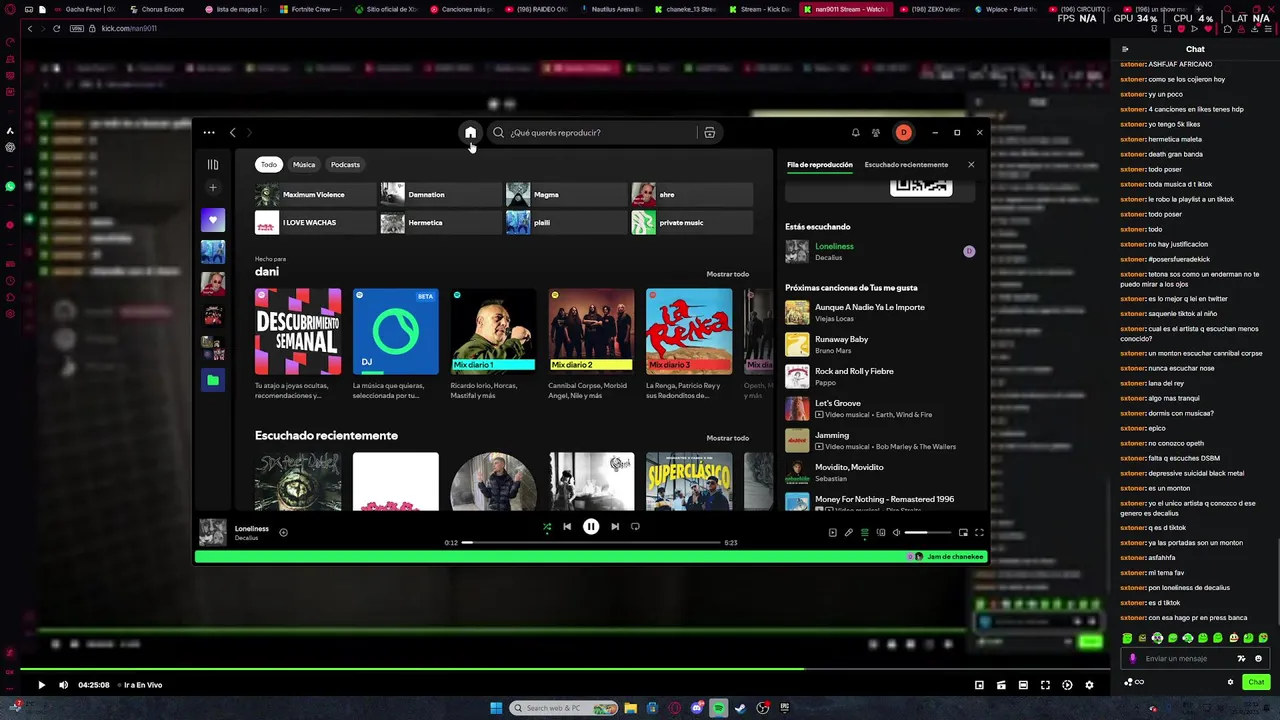This screenshot has height=720, width=1280.
Task: Select the Música filter chip
Action: click(x=304, y=164)
